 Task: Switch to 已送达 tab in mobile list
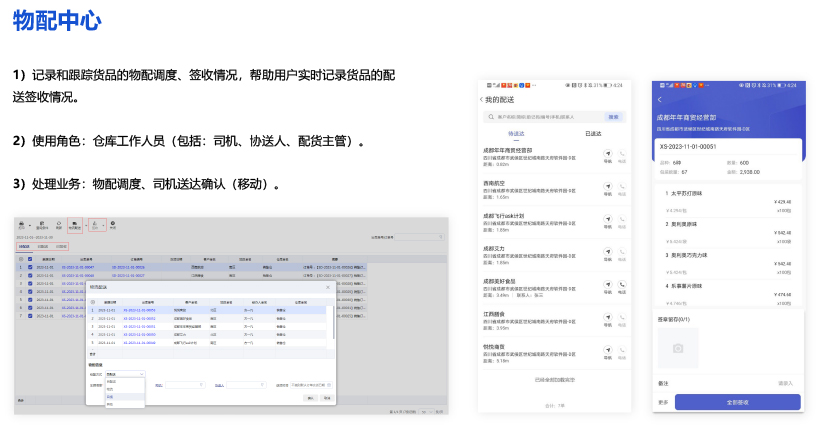pyautogui.click(x=592, y=133)
